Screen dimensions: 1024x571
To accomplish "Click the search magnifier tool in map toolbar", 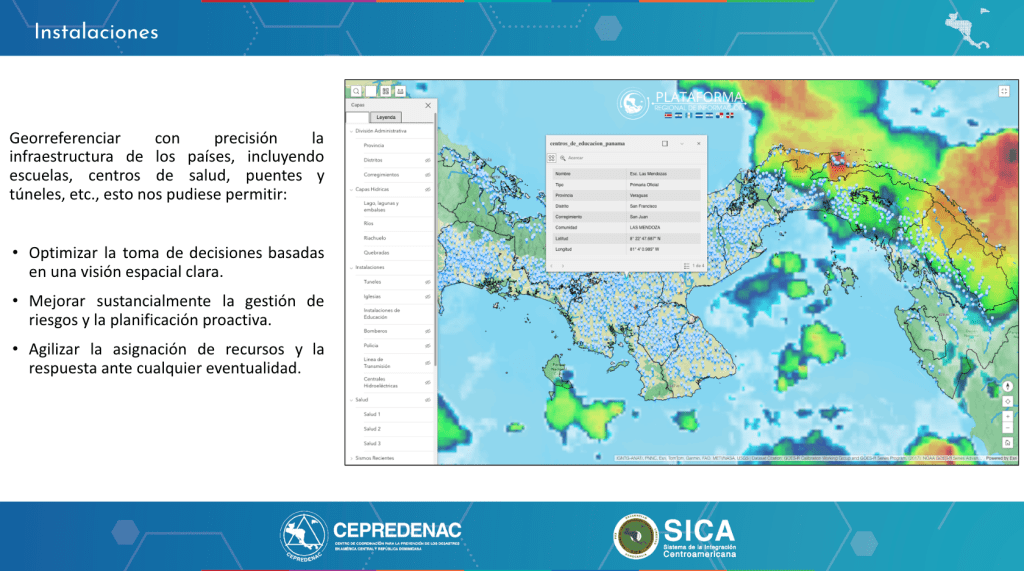I will click(x=356, y=90).
